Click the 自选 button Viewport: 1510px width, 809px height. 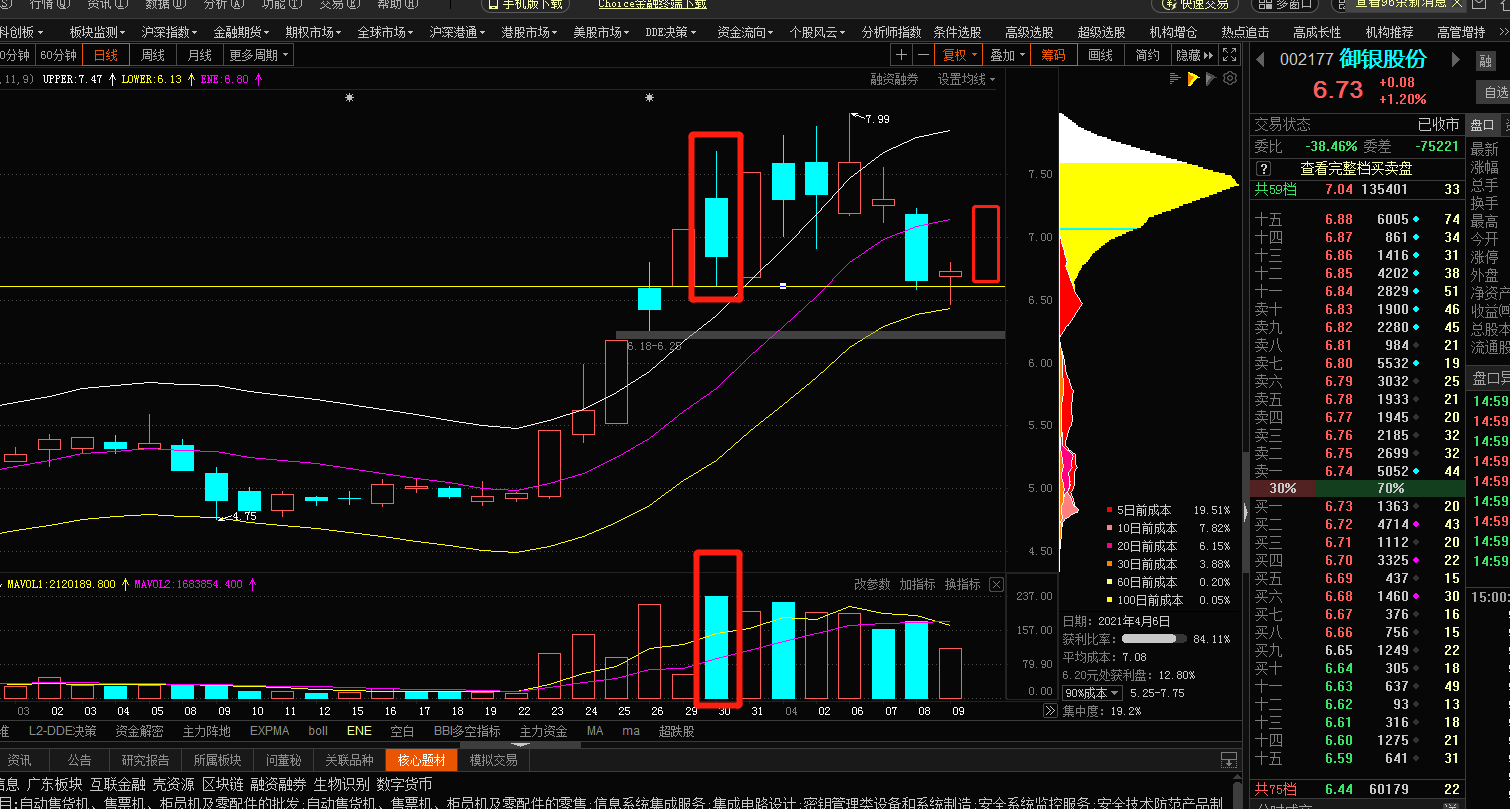click(1494, 92)
